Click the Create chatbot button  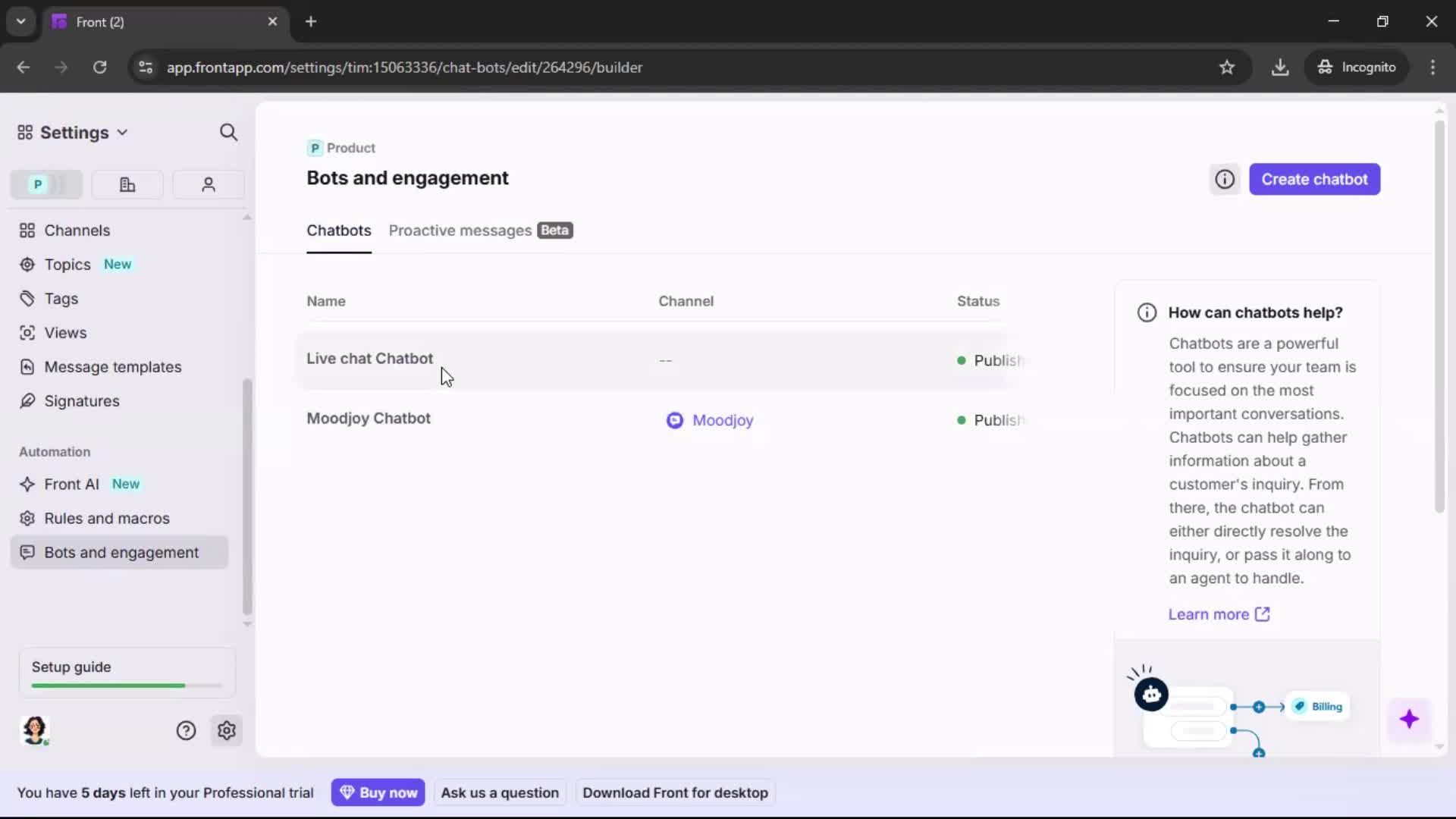click(x=1315, y=179)
